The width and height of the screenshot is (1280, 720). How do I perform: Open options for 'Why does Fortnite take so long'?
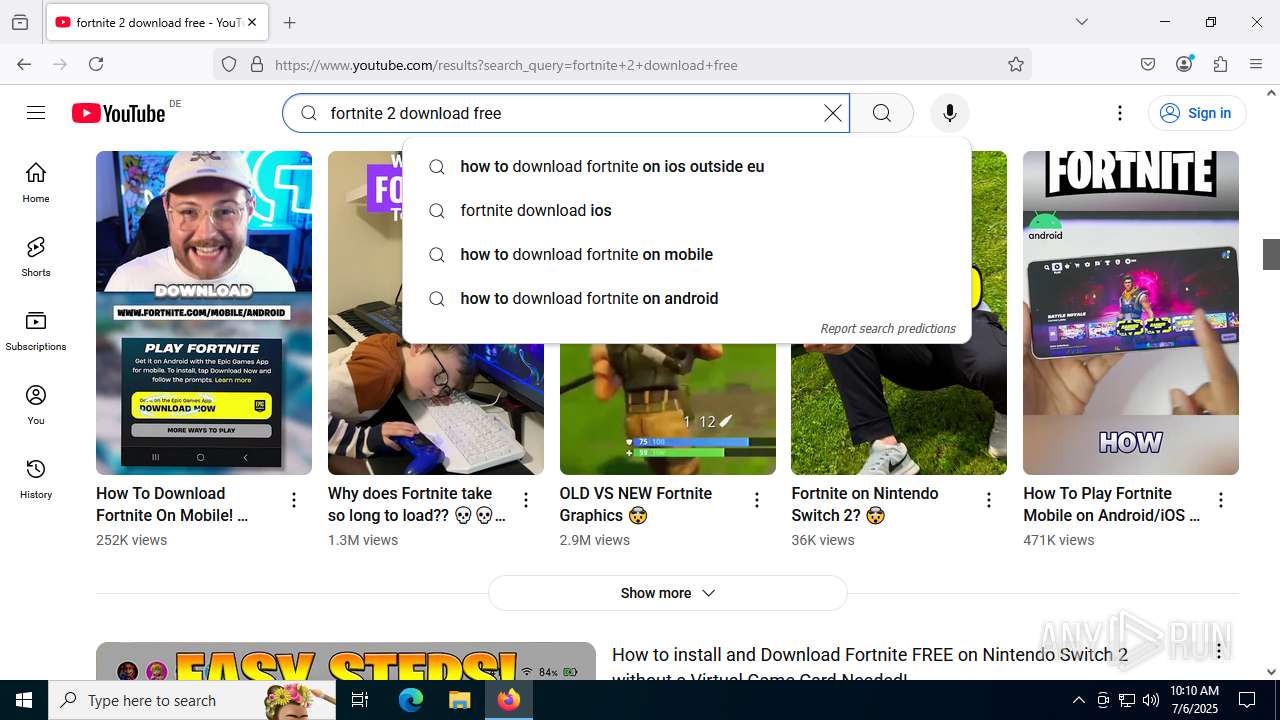tap(526, 500)
